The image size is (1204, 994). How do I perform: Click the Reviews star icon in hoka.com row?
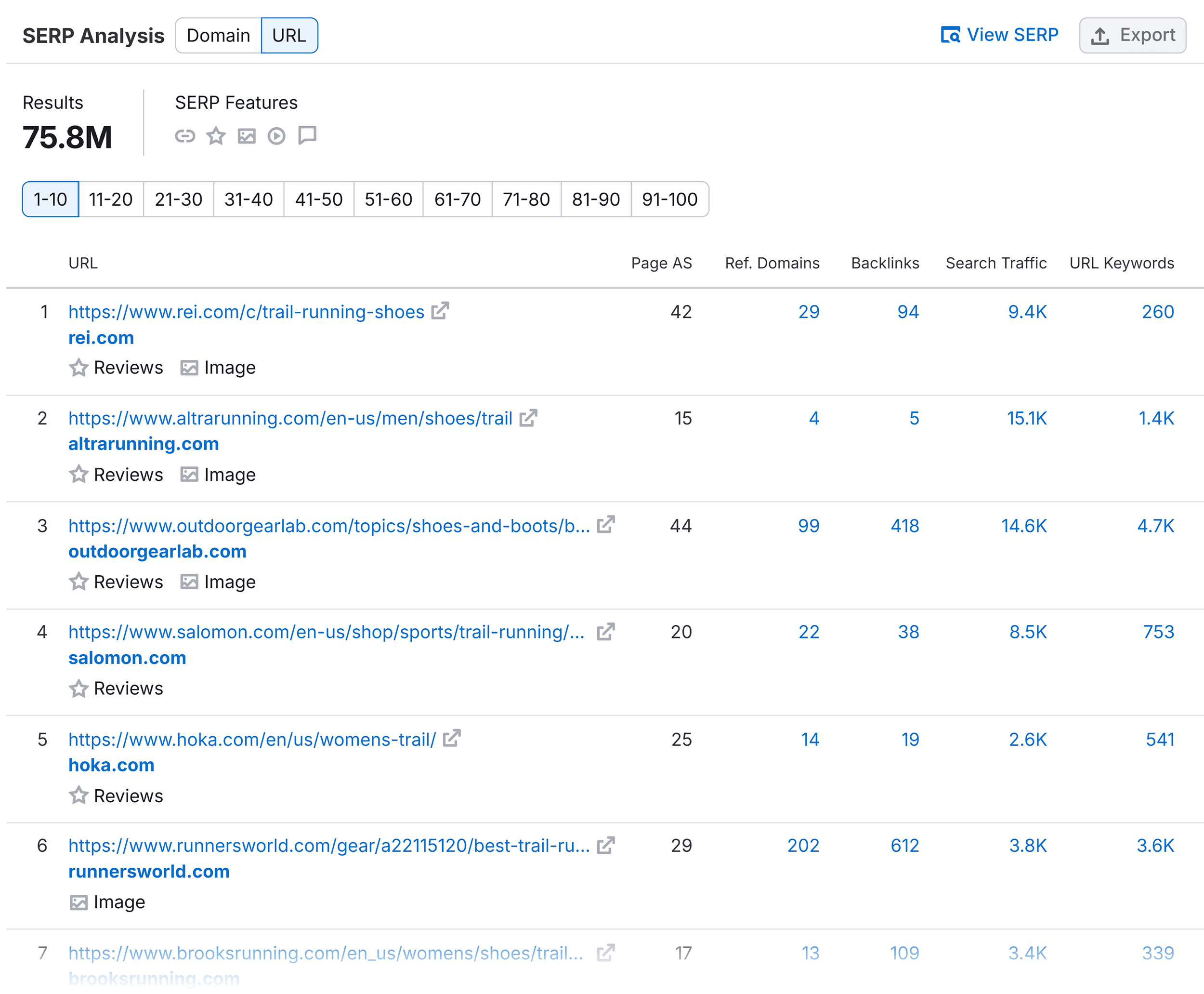79,795
